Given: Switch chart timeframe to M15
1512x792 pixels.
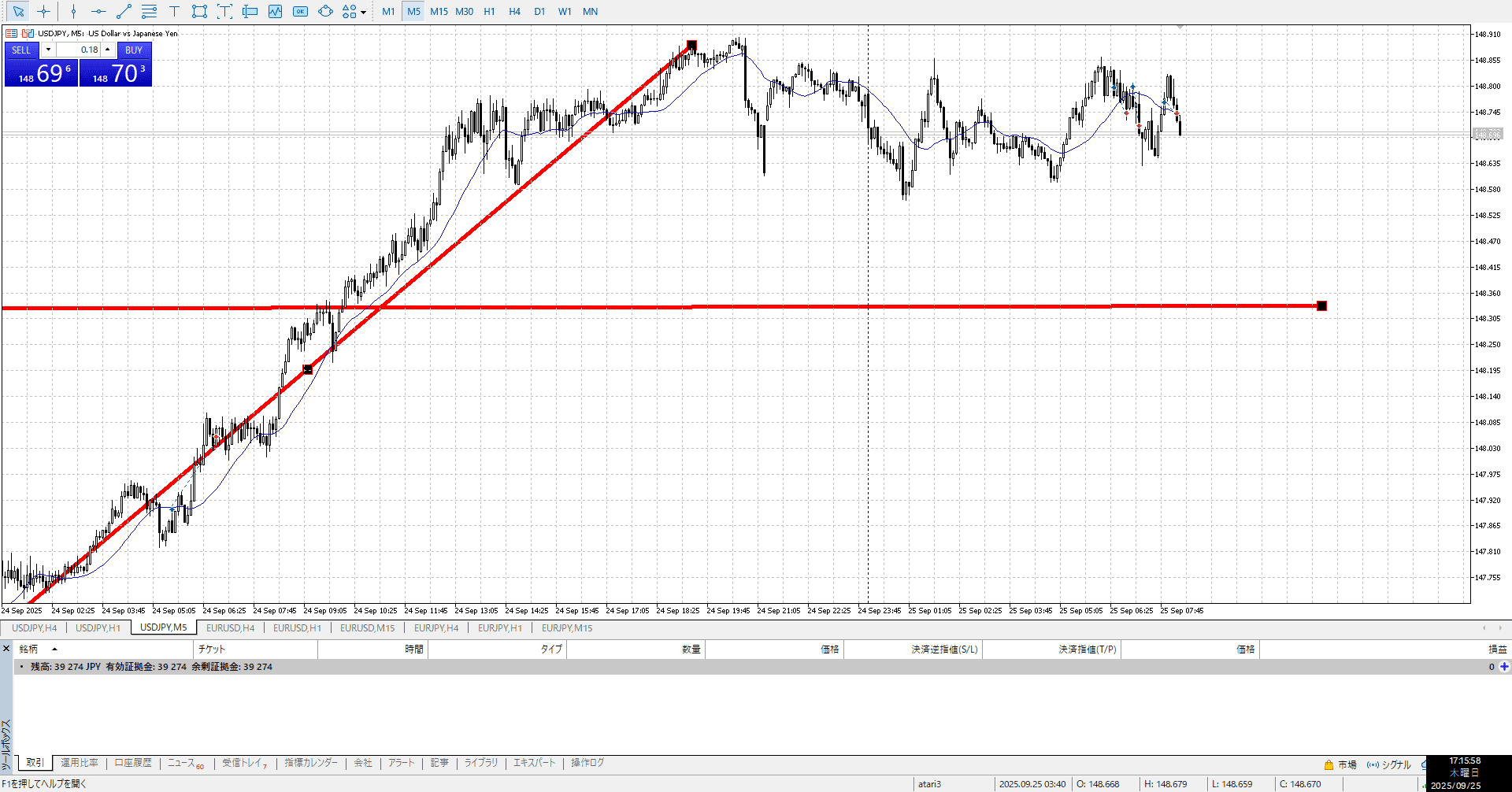Looking at the screenshot, I should coord(439,11).
